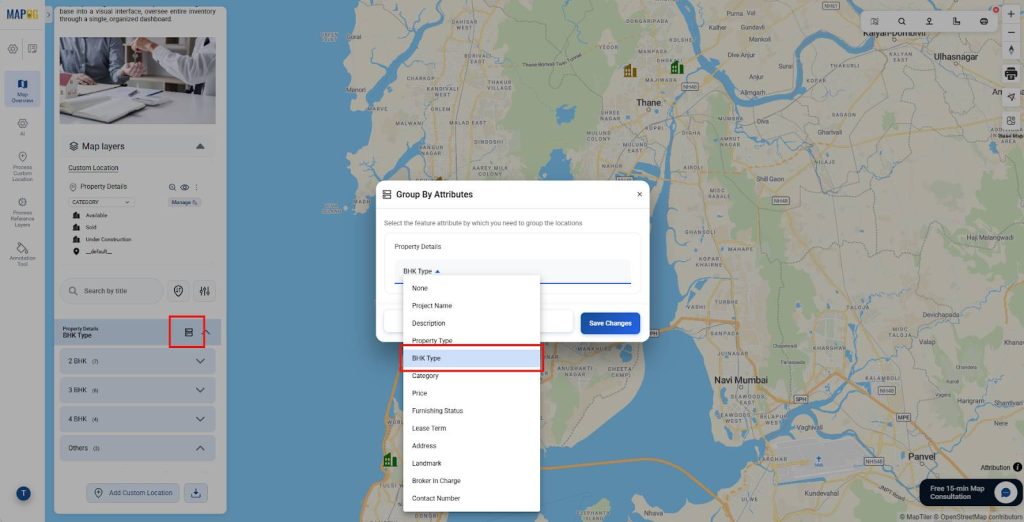Select Project Name attribute option
The image size is (1024, 522).
(x=472, y=306)
